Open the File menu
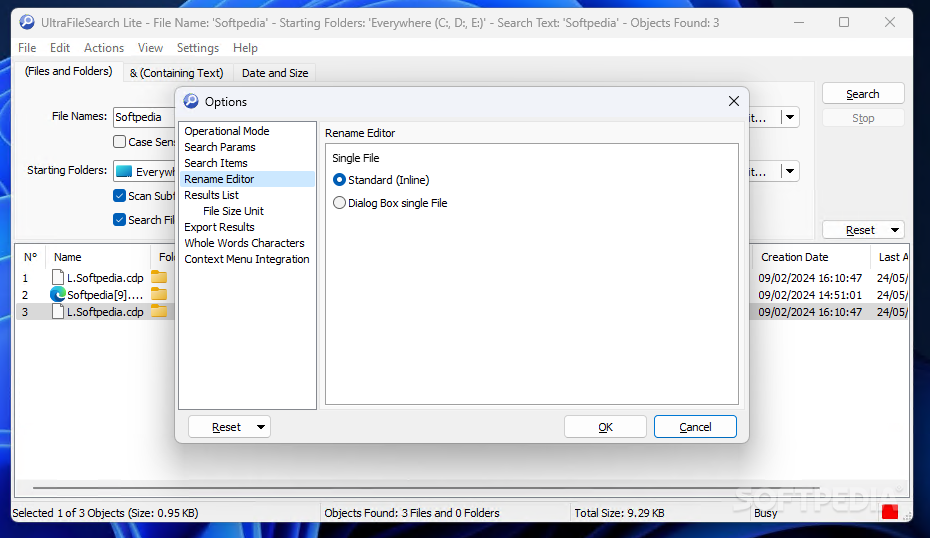This screenshot has height=538, width=930. [x=27, y=47]
